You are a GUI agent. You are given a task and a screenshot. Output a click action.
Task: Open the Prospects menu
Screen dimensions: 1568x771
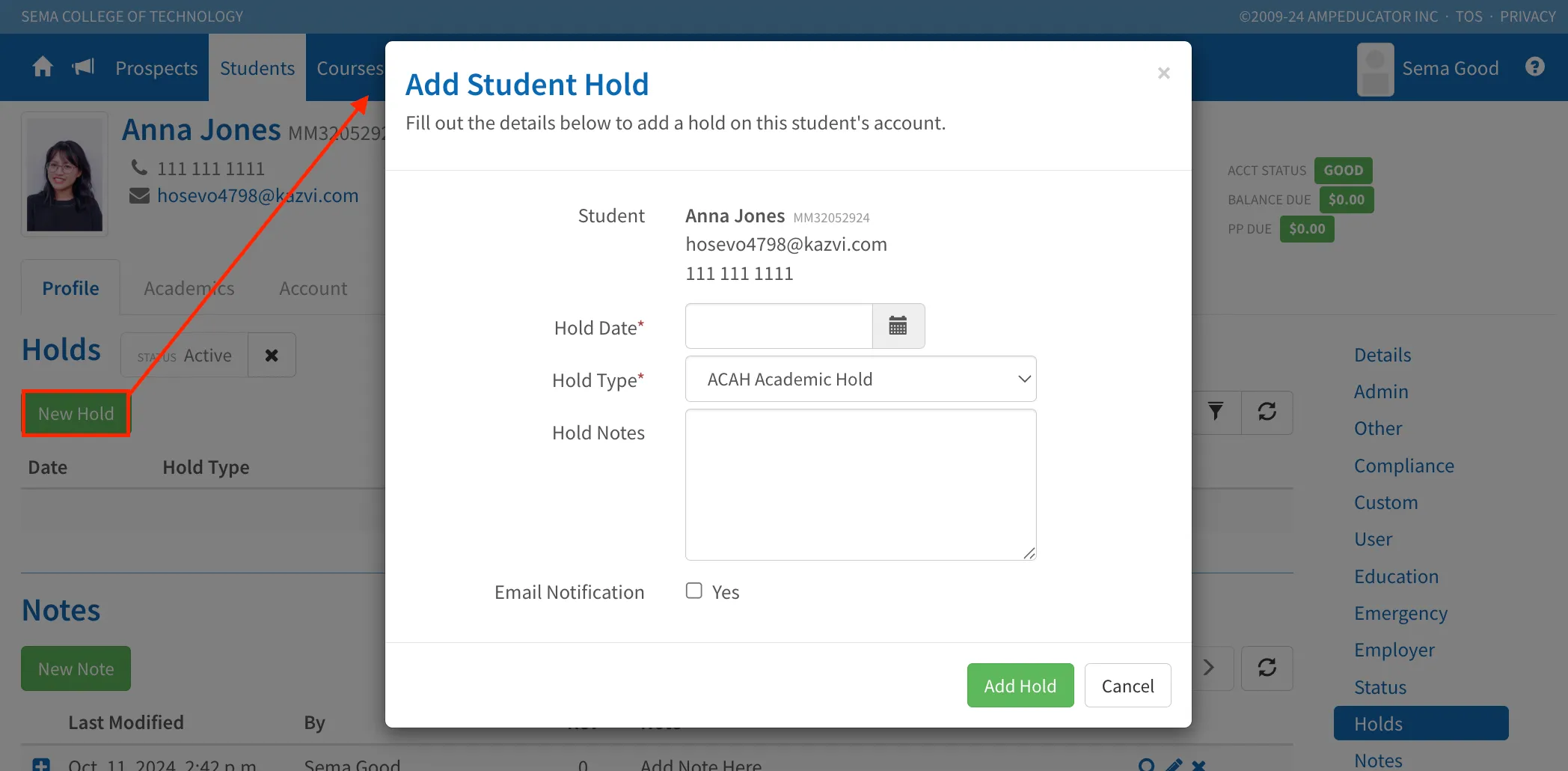[156, 68]
